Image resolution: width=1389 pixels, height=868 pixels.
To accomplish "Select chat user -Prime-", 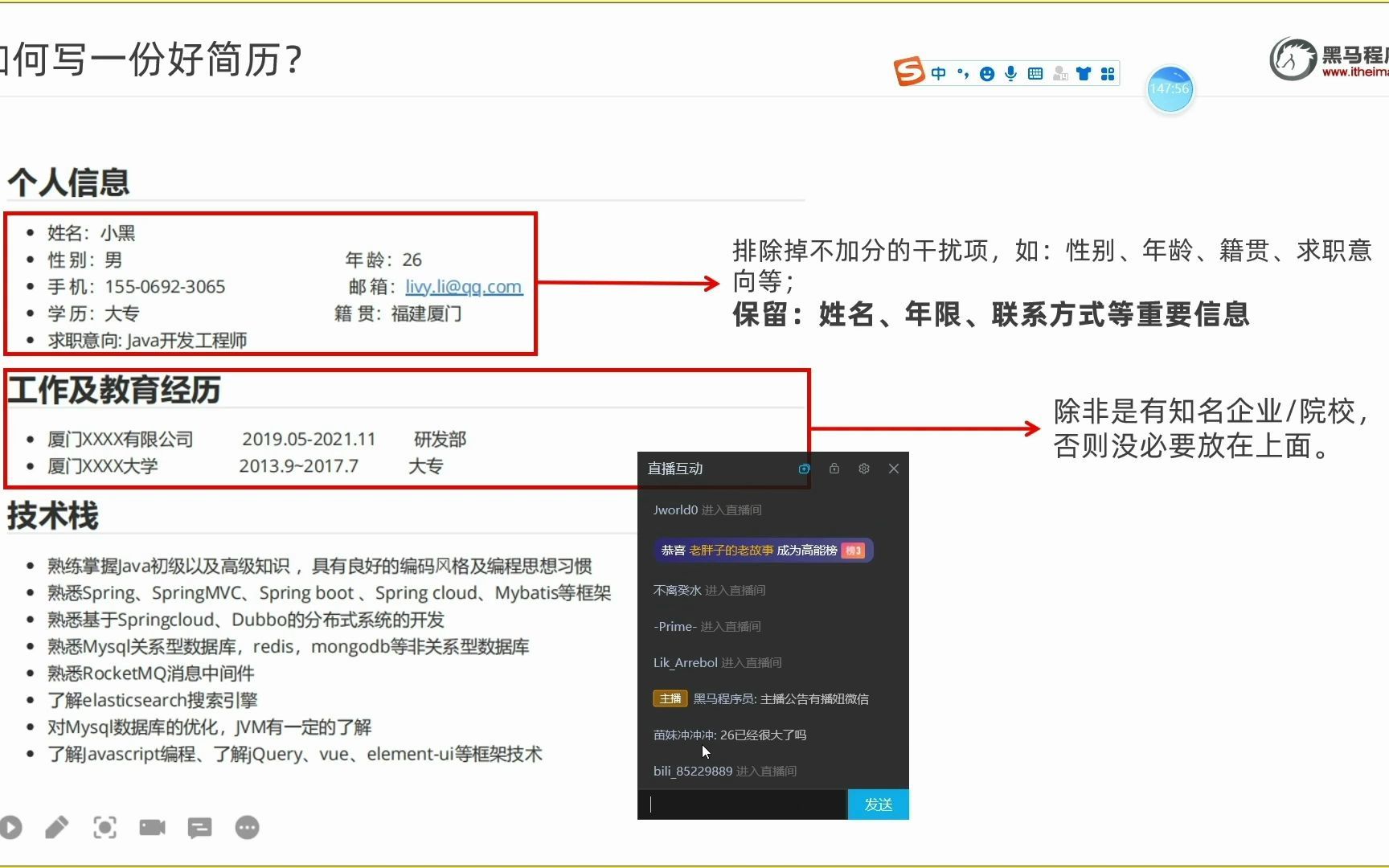I will pyautogui.click(x=674, y=626).
